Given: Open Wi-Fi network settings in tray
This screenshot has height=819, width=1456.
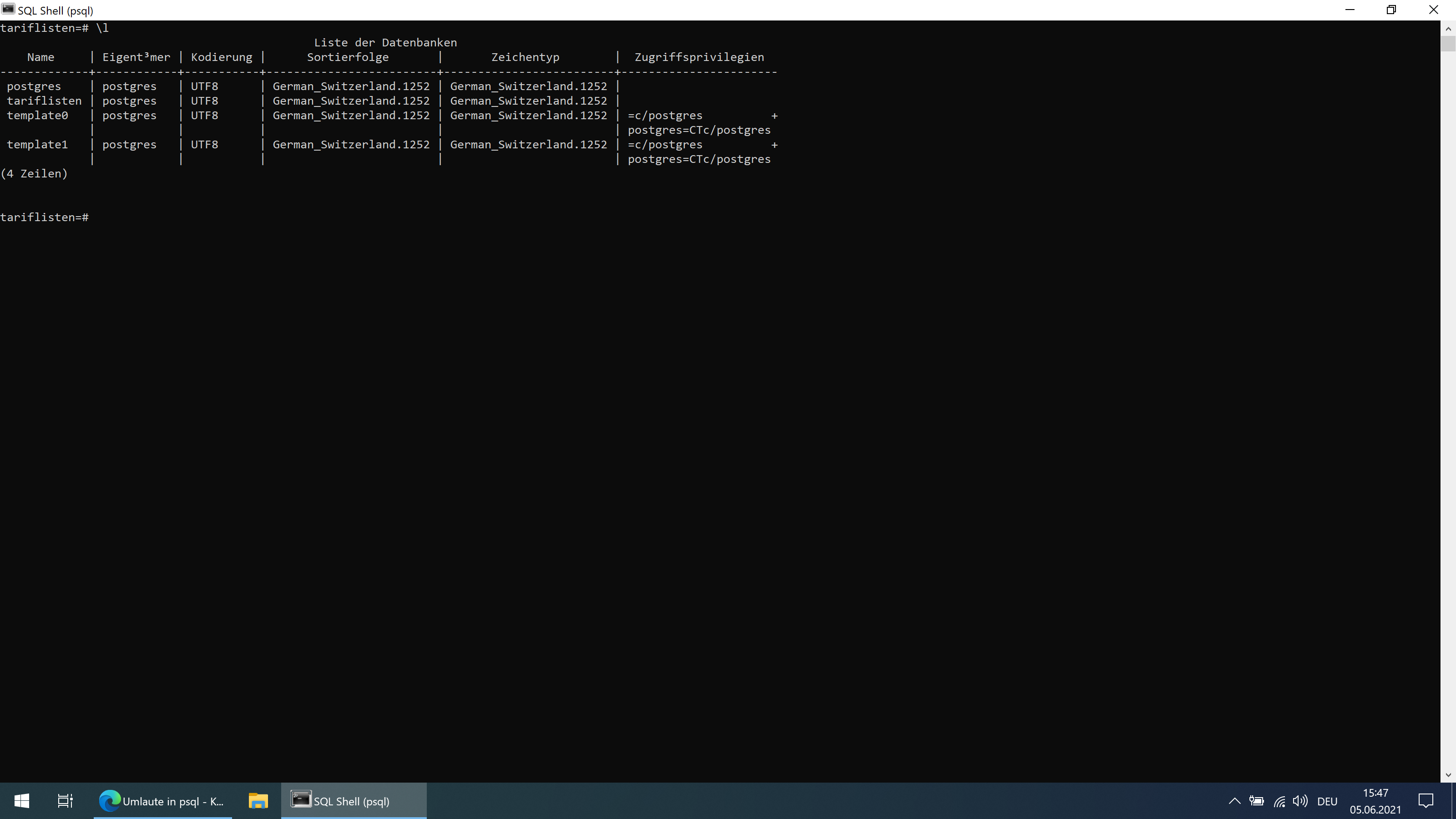Looking at the screenshot, I should (x=1279, y=801).
